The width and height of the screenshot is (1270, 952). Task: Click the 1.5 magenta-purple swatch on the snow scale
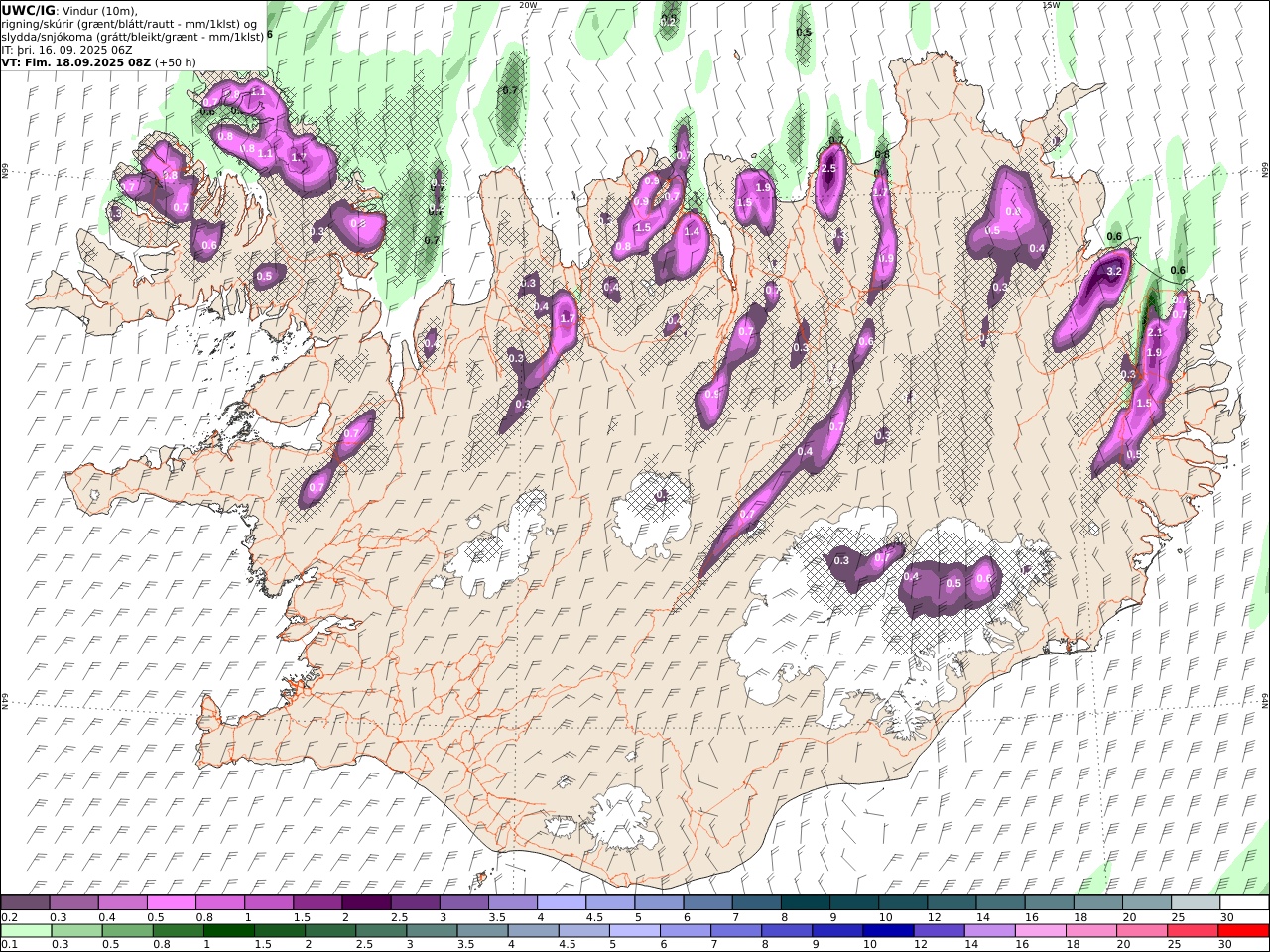[x=317, y=902]
